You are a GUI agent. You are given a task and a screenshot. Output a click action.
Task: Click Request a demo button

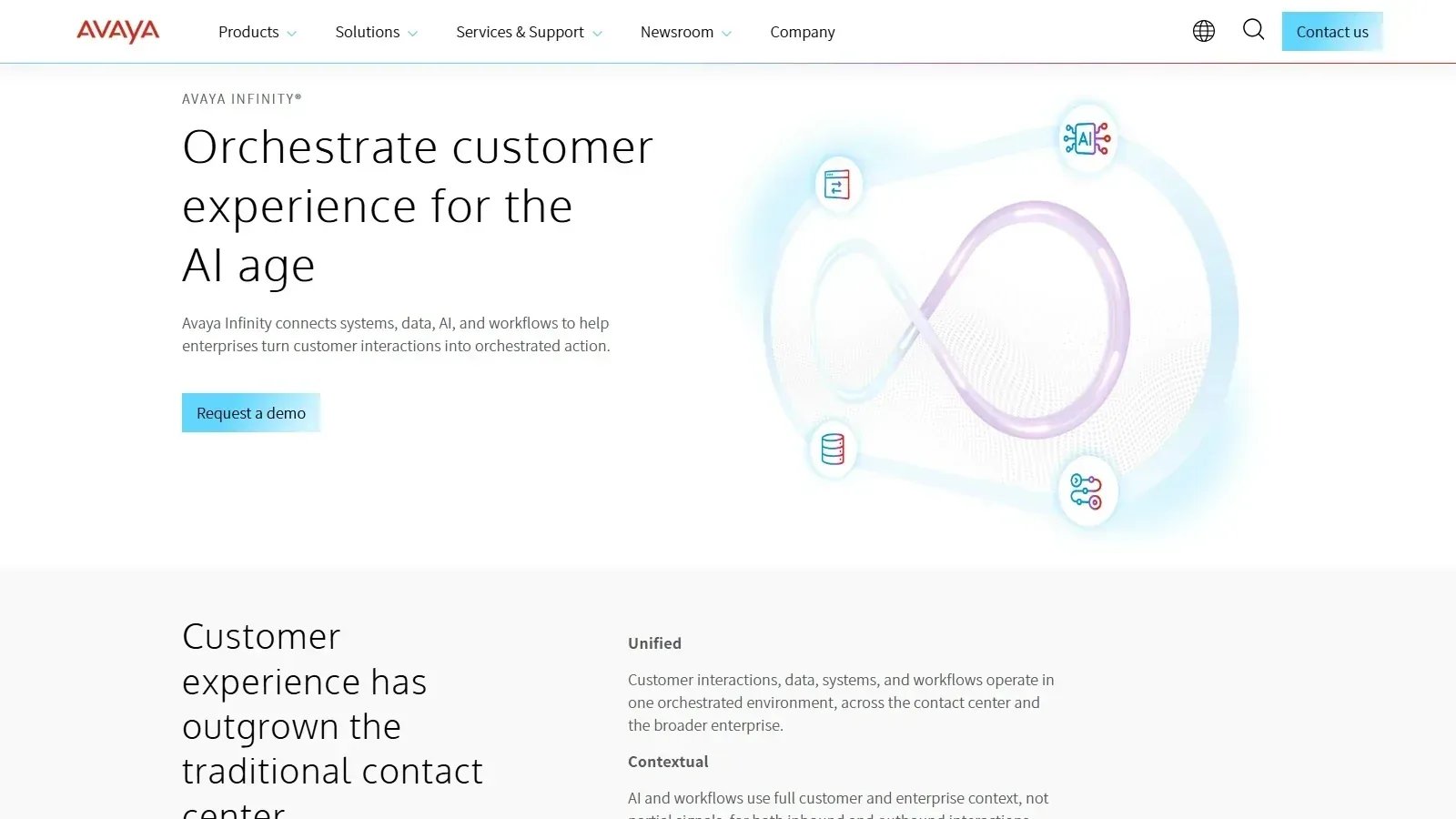[x=251, y=412]
